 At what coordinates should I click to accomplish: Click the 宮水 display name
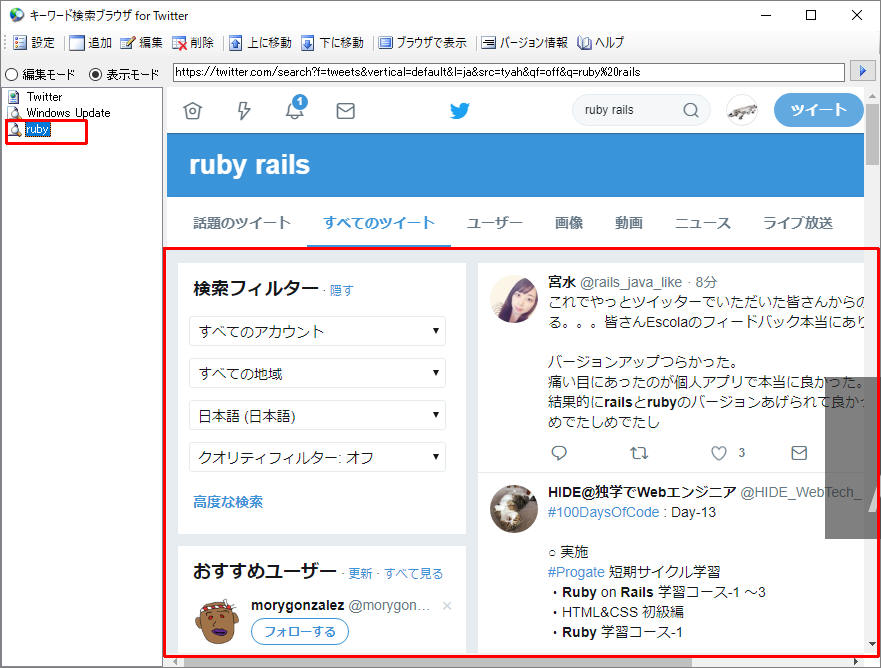pos(562,281)
